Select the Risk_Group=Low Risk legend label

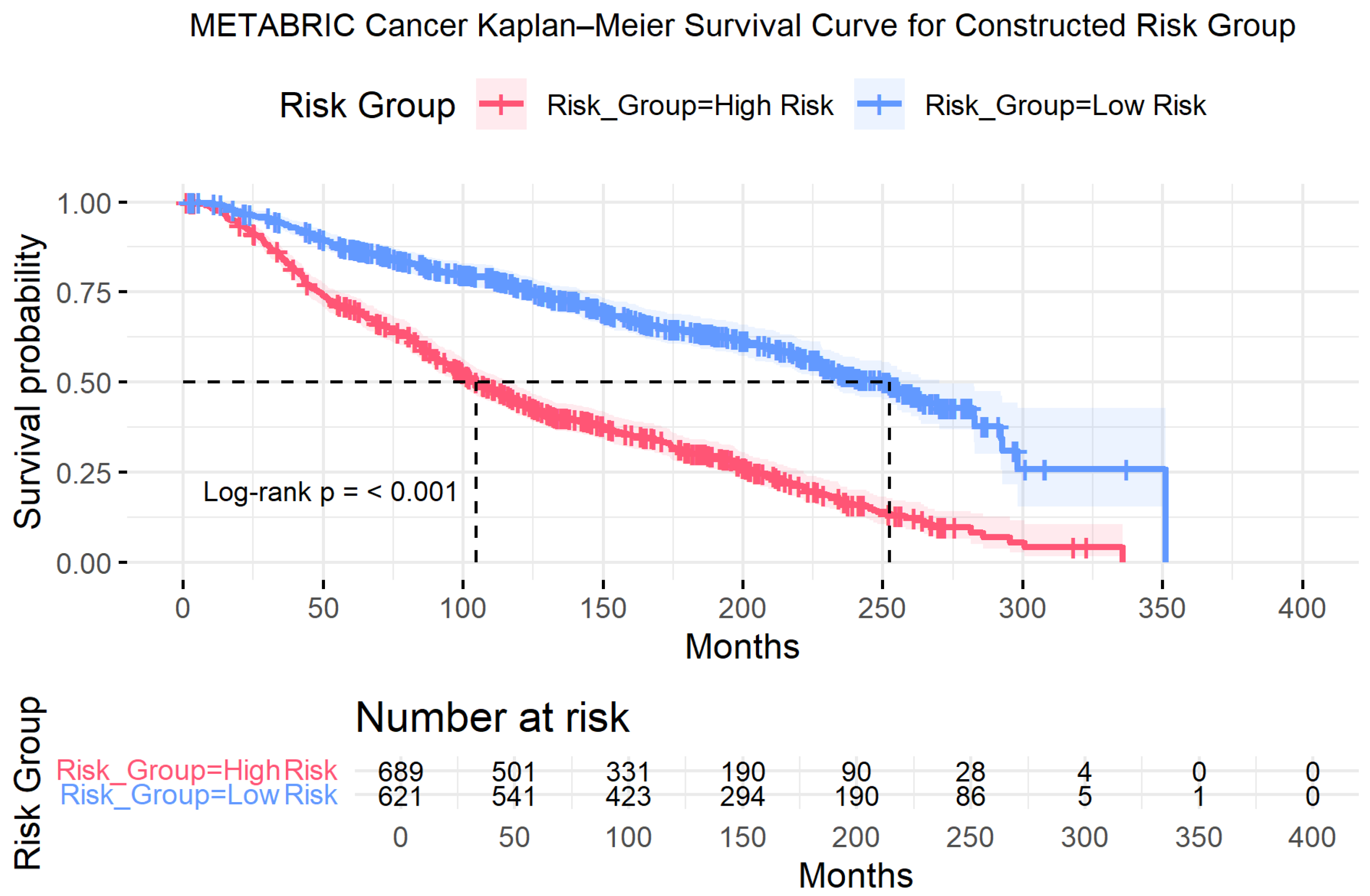click(1065, 106)
